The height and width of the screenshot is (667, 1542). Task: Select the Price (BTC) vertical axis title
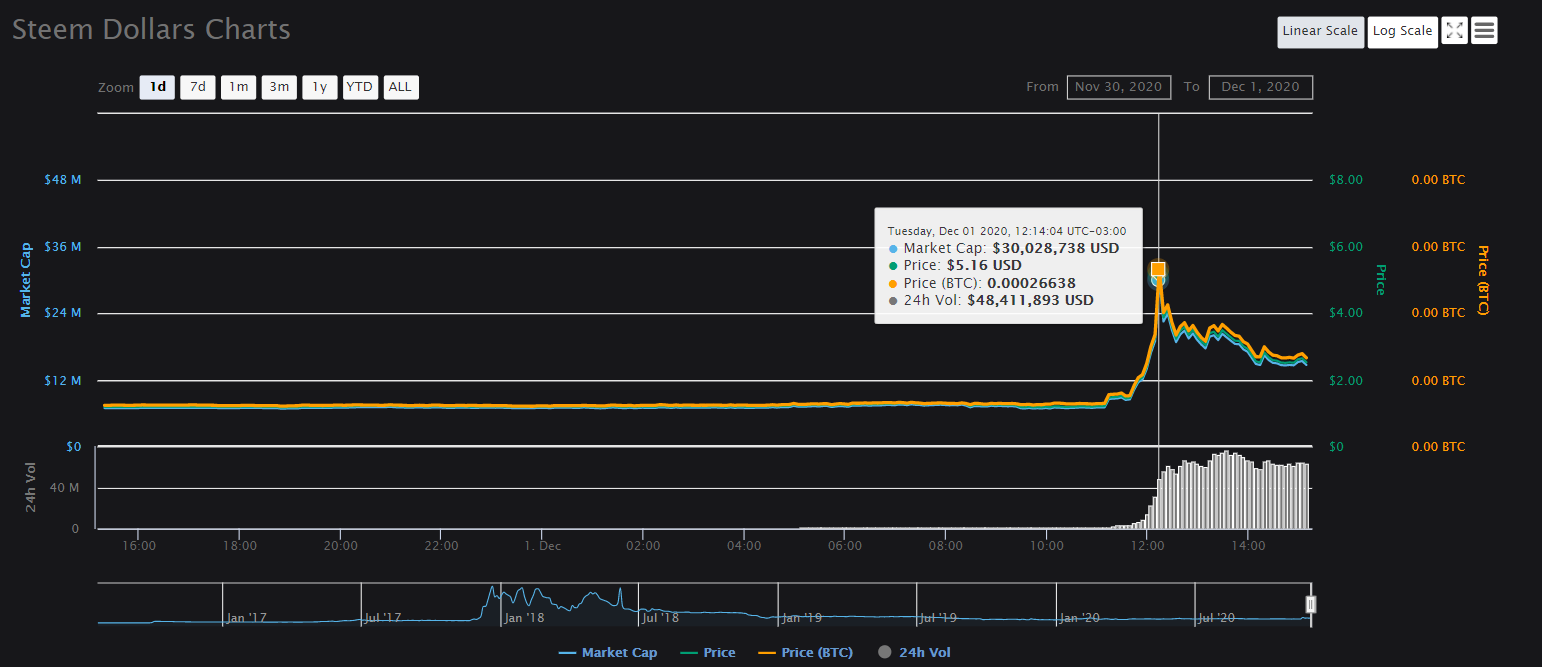[1483, 280]
